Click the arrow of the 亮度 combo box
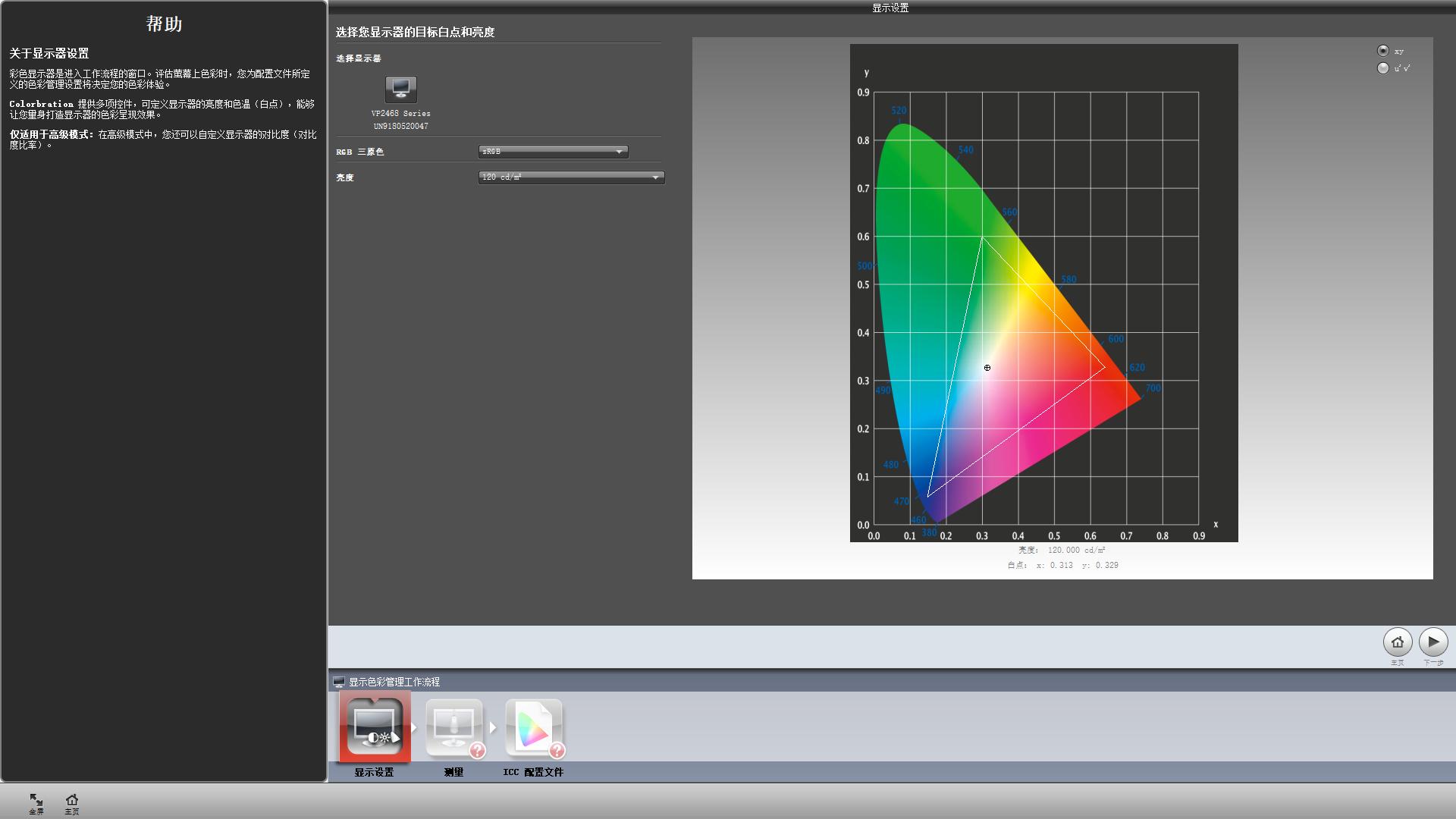The image size is (1456, 819). [656, 177]
